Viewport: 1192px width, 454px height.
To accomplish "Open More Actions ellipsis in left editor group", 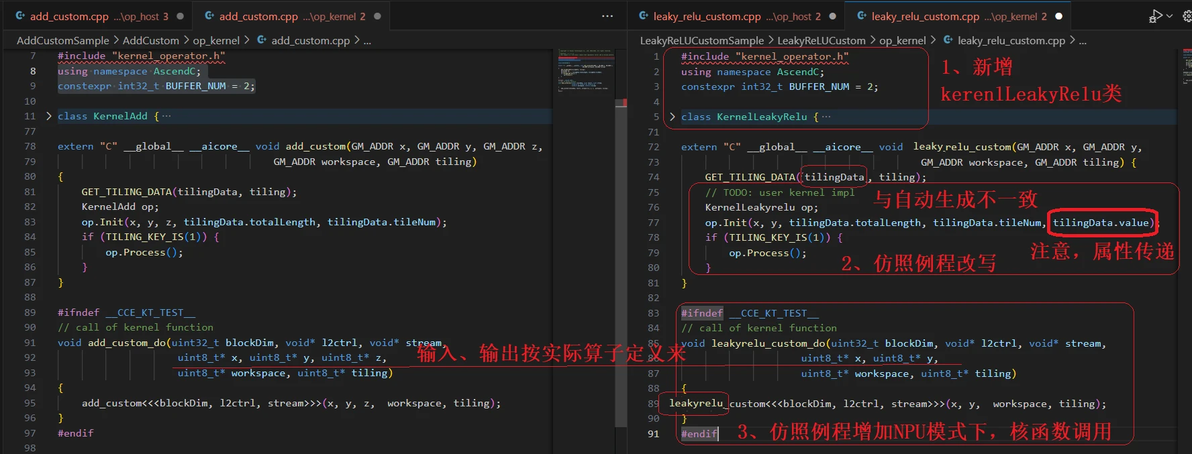I will coord(607,16).
